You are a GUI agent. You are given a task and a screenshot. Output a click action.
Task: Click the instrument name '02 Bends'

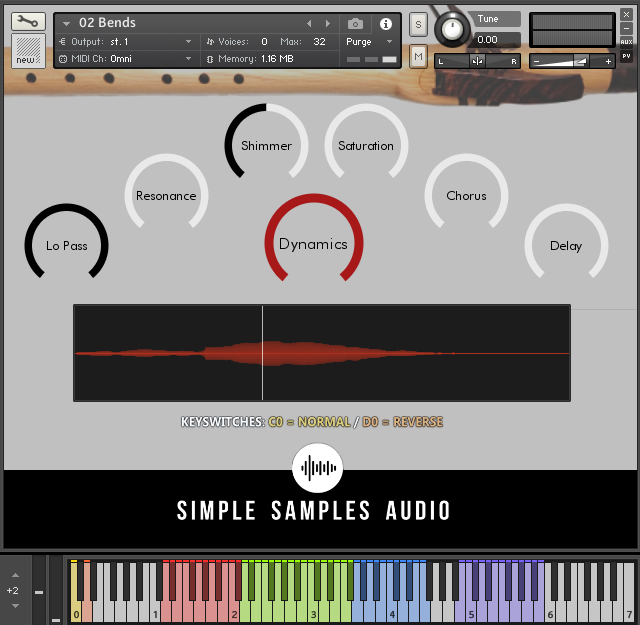pyautogui.click(x=107, y=23)
